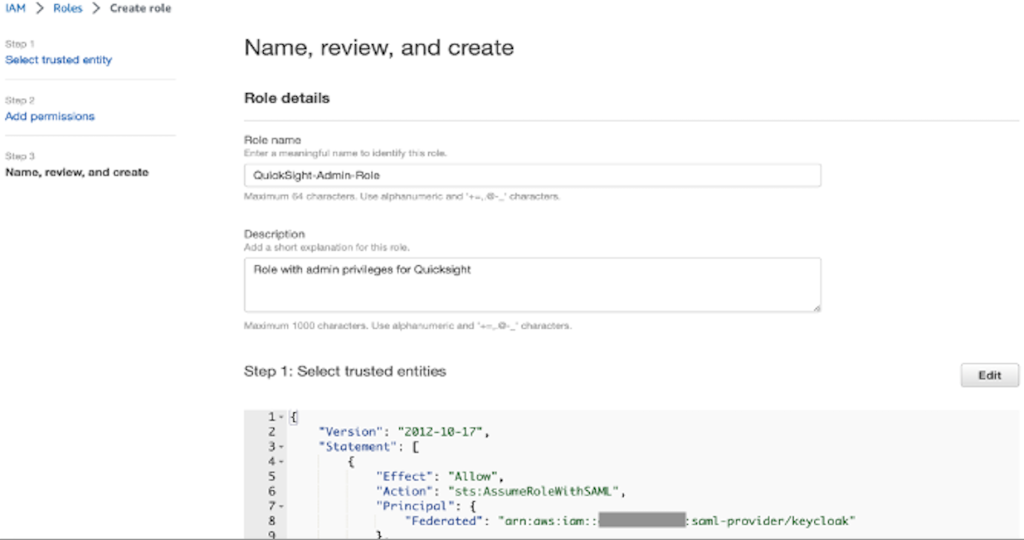
Task: Open Select trusted entity step
Action: click(x=59, y=59)
